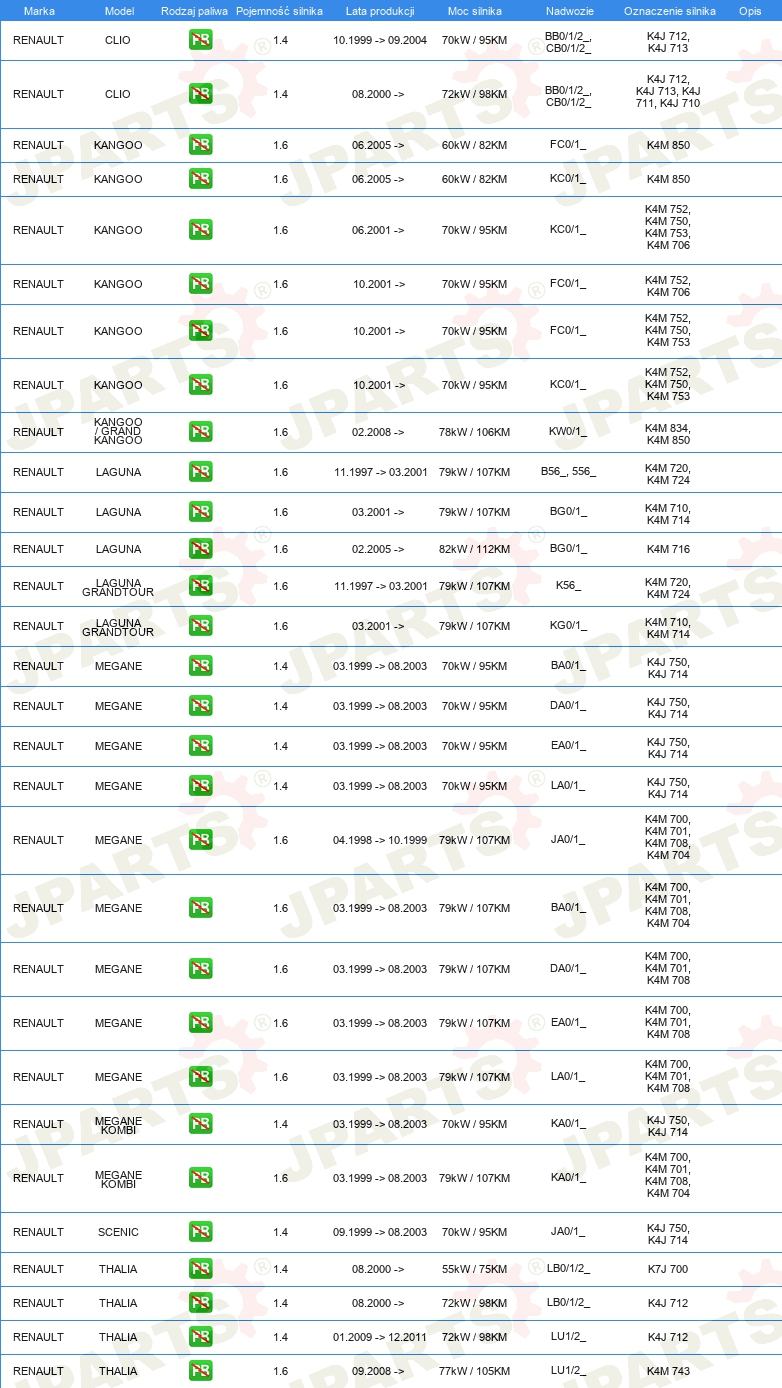The image size is (782, 1388).
Task: Click the fuel icon for Kangoo KC0/1_ K4M 850
Action: [x=201, y=179]
